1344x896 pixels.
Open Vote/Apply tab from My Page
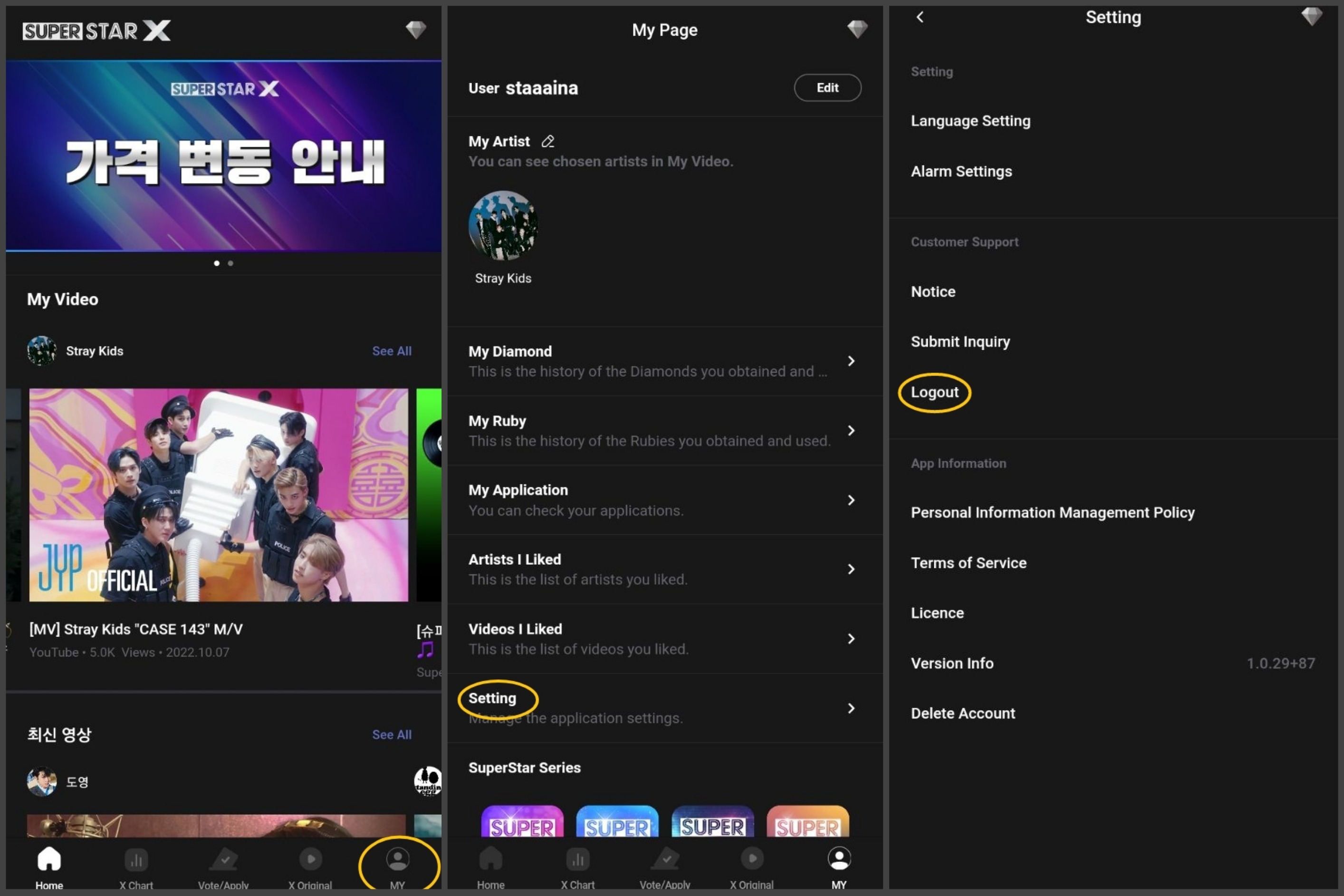(665, 867)
